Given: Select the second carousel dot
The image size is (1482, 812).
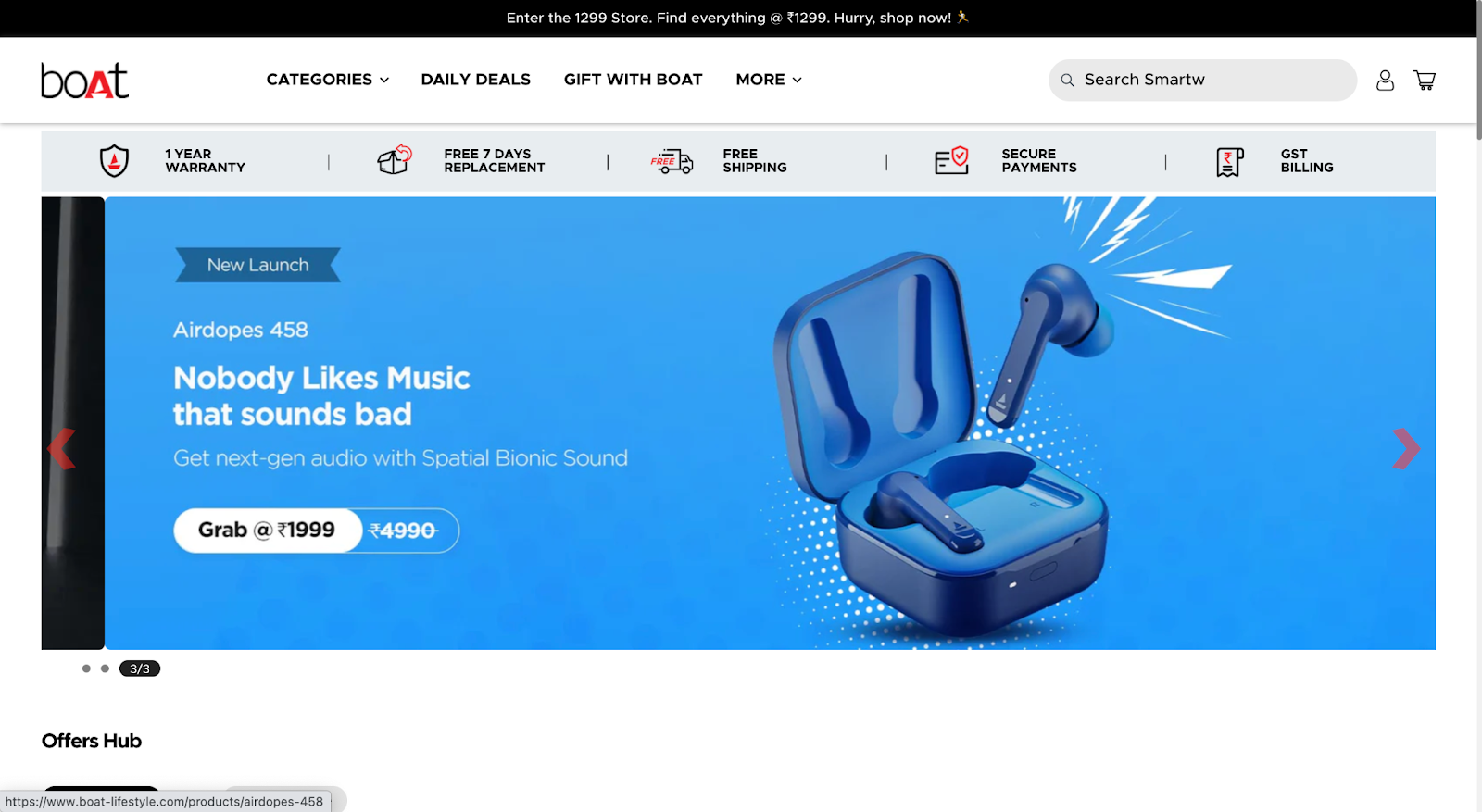Looking at the screenshot, I should [105, 668].
